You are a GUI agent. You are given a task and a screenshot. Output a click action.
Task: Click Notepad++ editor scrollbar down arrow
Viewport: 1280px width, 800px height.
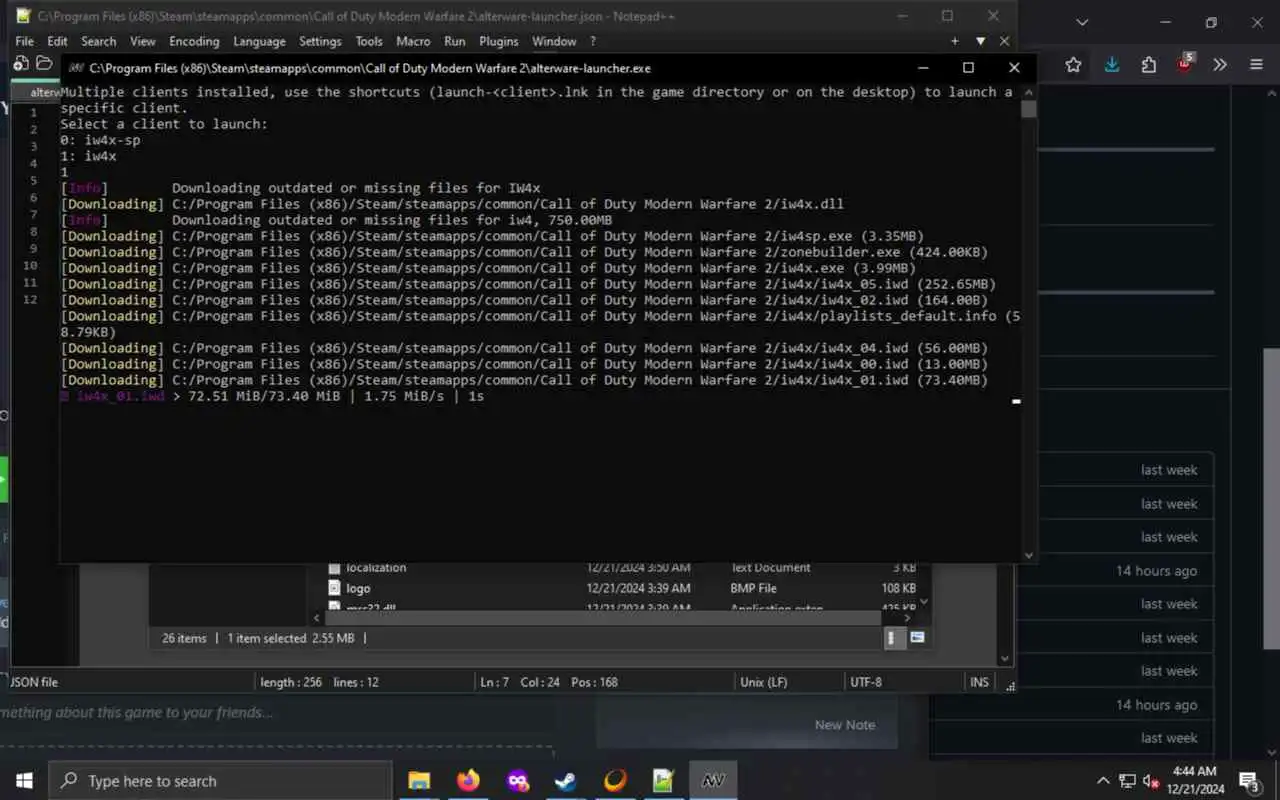point(1005,658)
